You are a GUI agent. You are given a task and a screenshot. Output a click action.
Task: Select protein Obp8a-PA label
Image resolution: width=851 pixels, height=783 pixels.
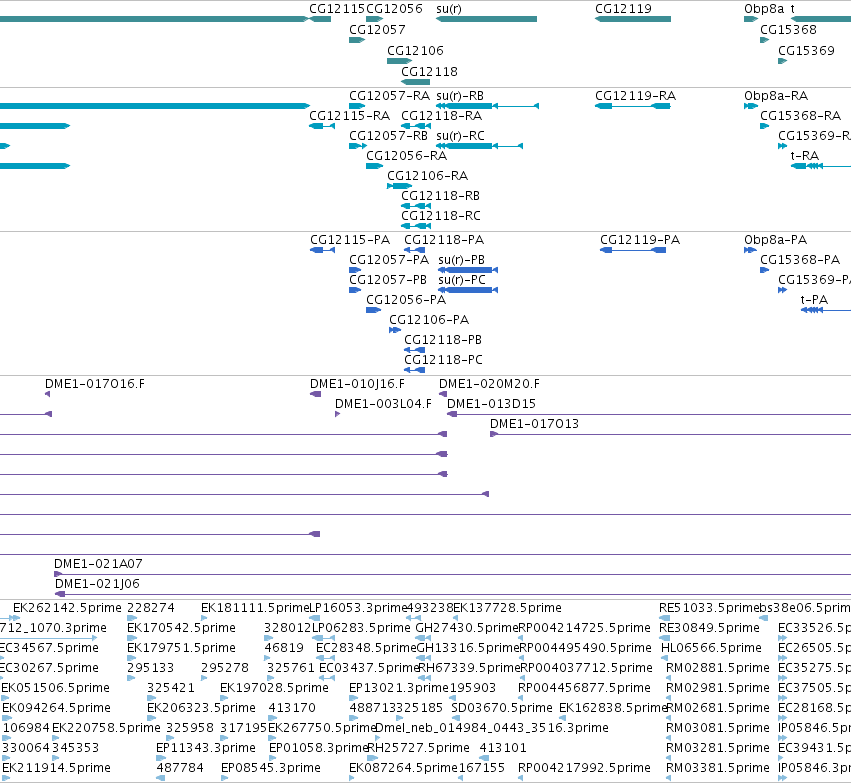776,240
